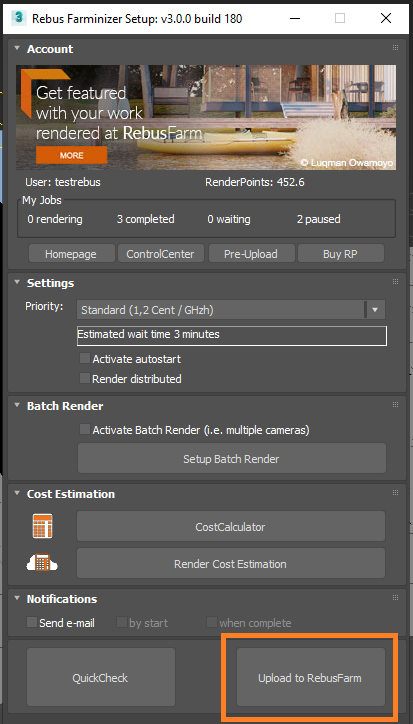Screen dimensions: 413x724
Task: Click the orange calculator icon beside CostCalculator
Action: (x=43, y=526)
